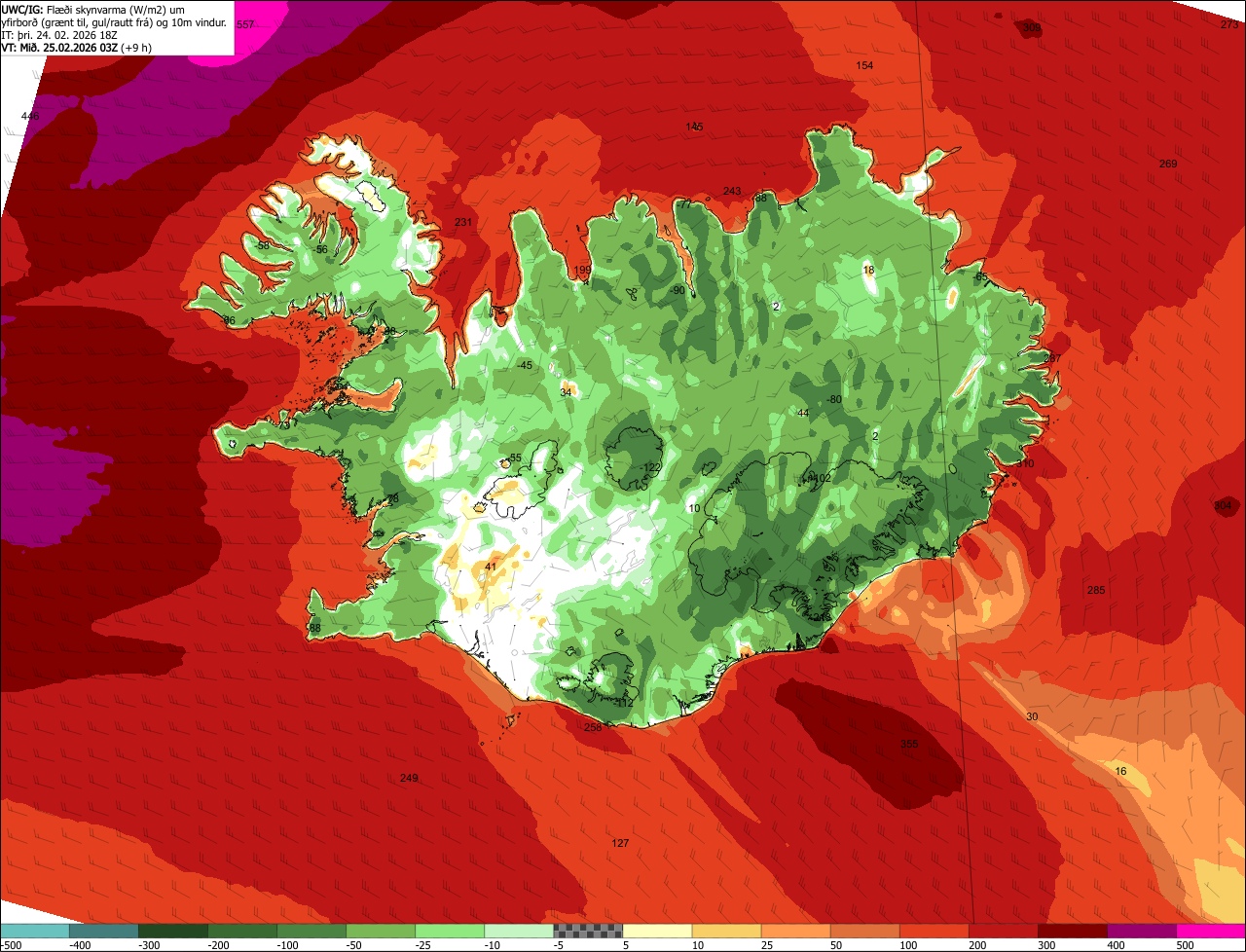
Task: Click the '-90' value in north Iceland
Action: (x=678, y=290)
